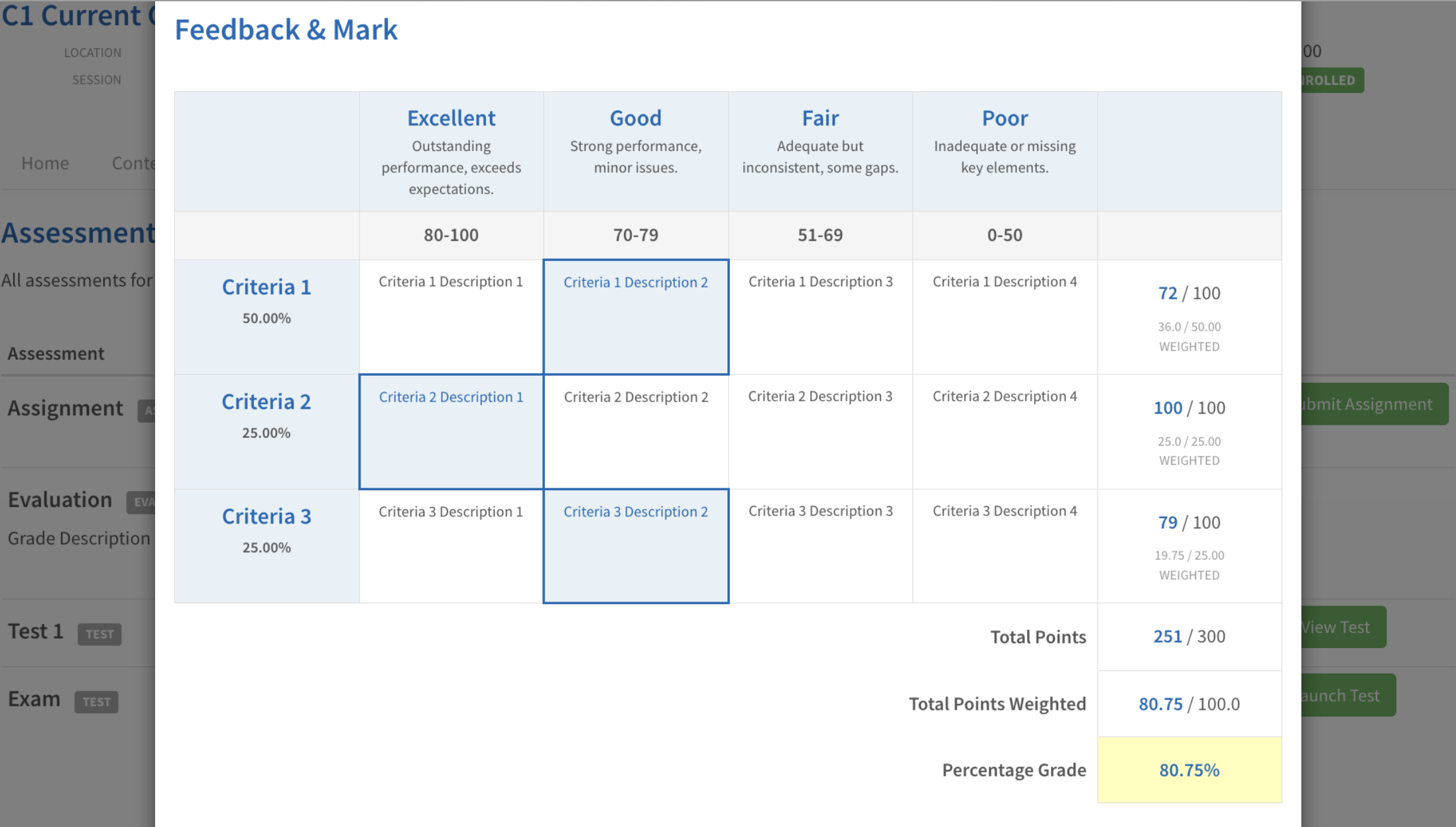Viewport: 1456px width, 827px height.
Task: Open the Home tab
Action: (45, 163)
